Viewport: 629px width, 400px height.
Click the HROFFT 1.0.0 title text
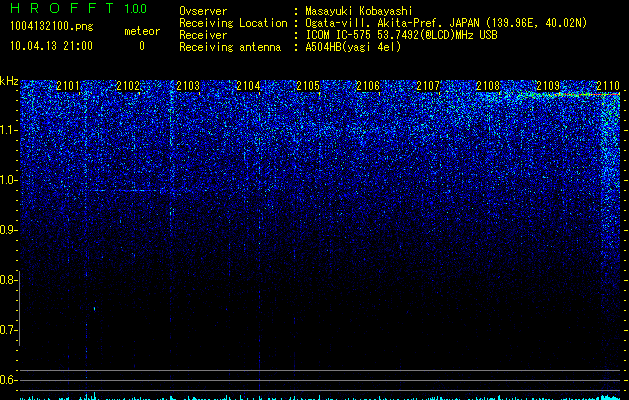tap(78, 8)
